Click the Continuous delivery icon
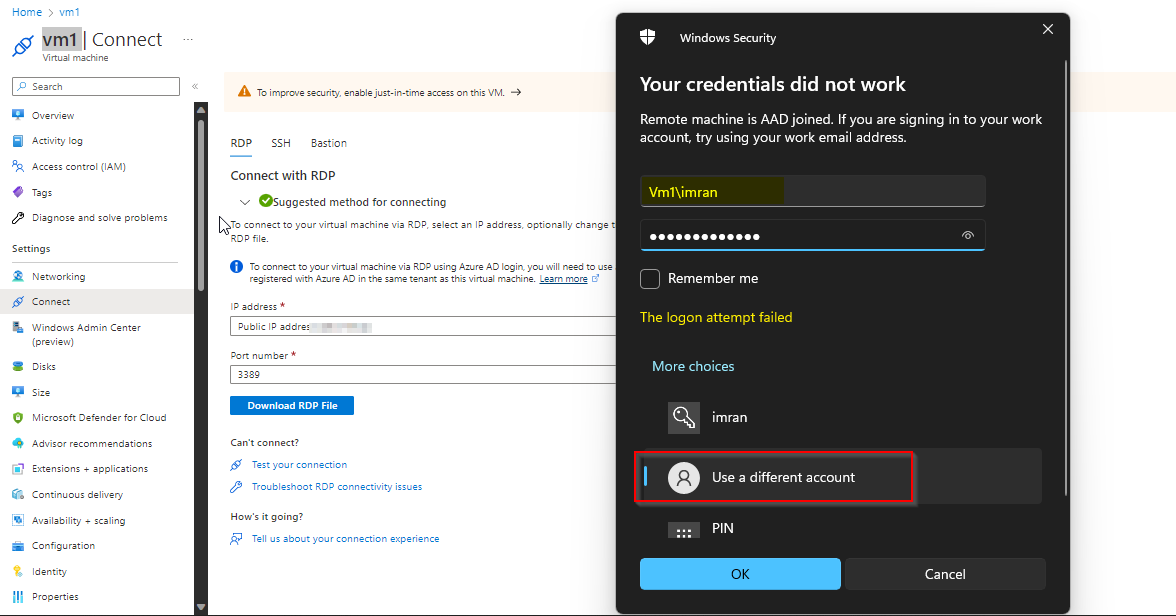 [18, 494]
